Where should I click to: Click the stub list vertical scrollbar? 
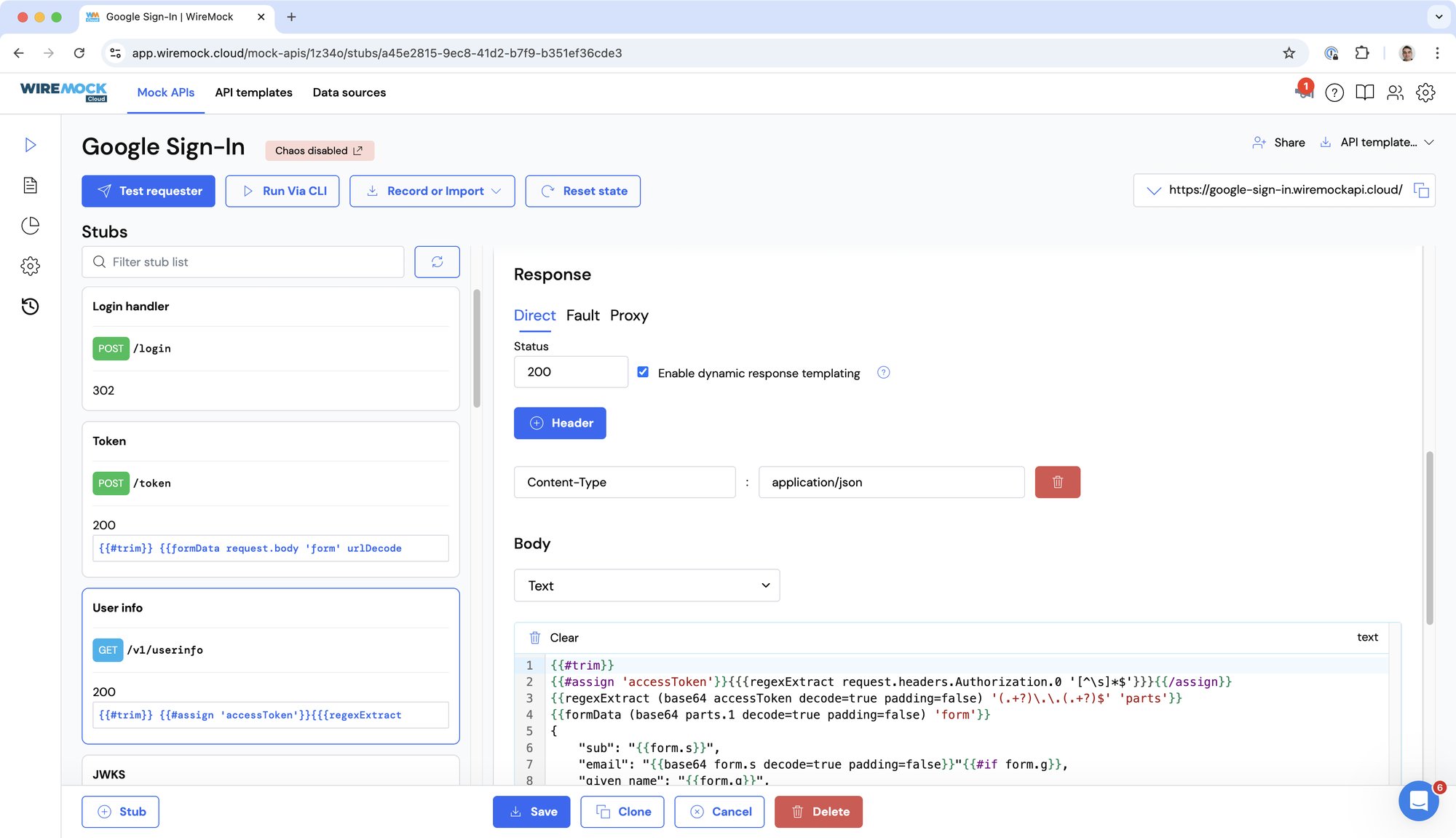[477, 349]
